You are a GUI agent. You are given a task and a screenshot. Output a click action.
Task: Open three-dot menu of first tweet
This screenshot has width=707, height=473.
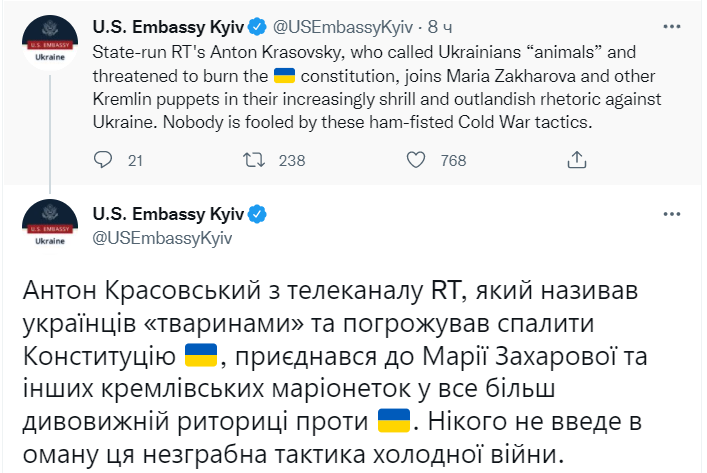(671, 27)
